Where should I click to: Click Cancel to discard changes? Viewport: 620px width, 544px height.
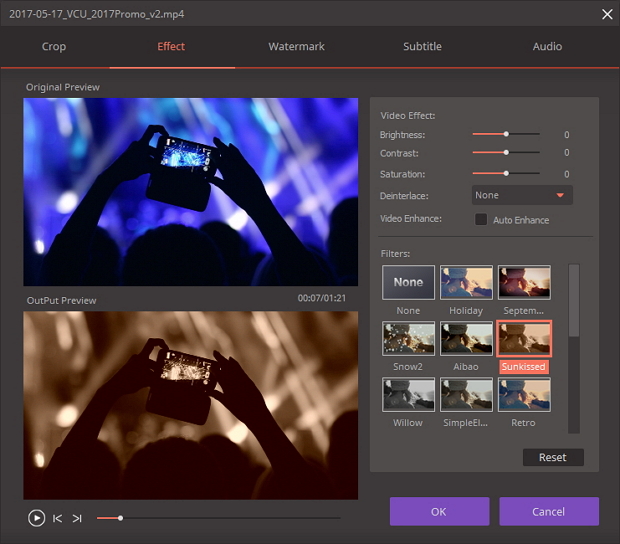548,511
